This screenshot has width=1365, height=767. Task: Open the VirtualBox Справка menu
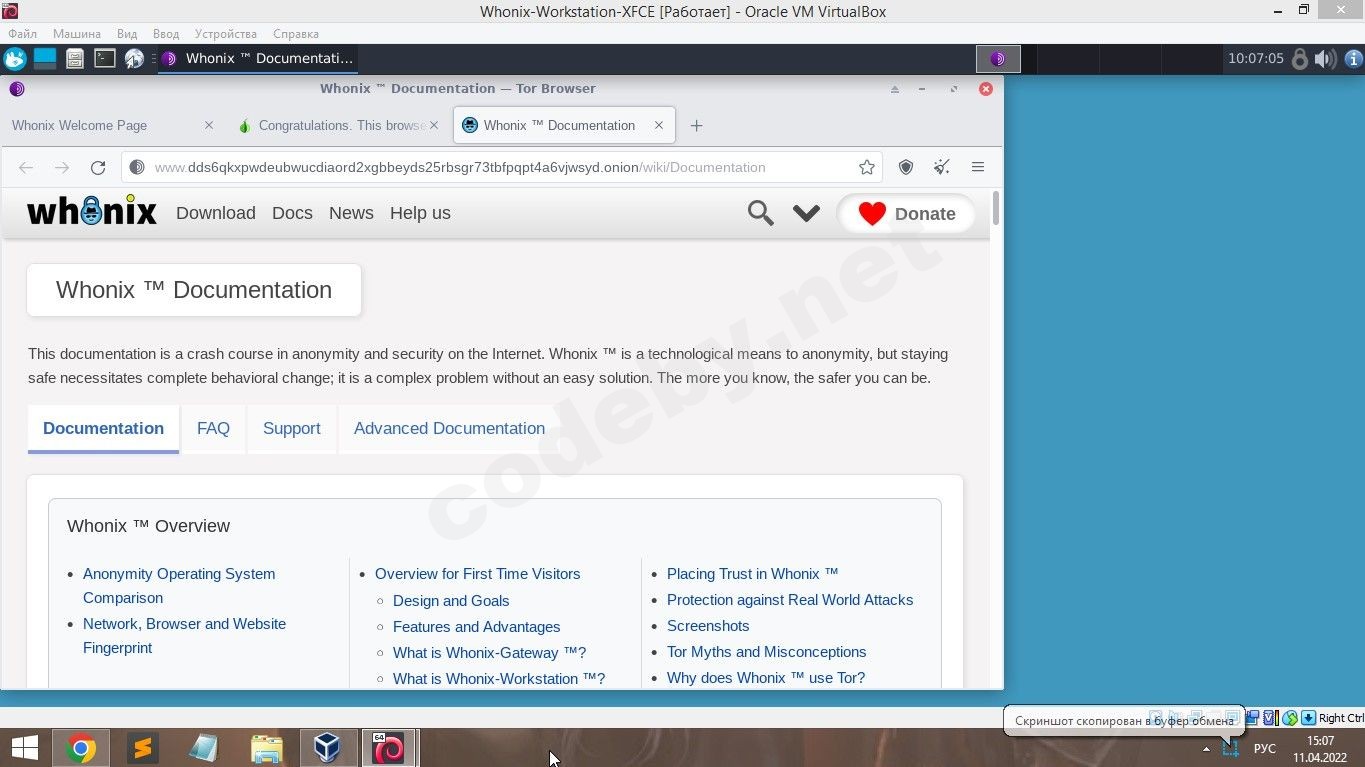[296, 34]
